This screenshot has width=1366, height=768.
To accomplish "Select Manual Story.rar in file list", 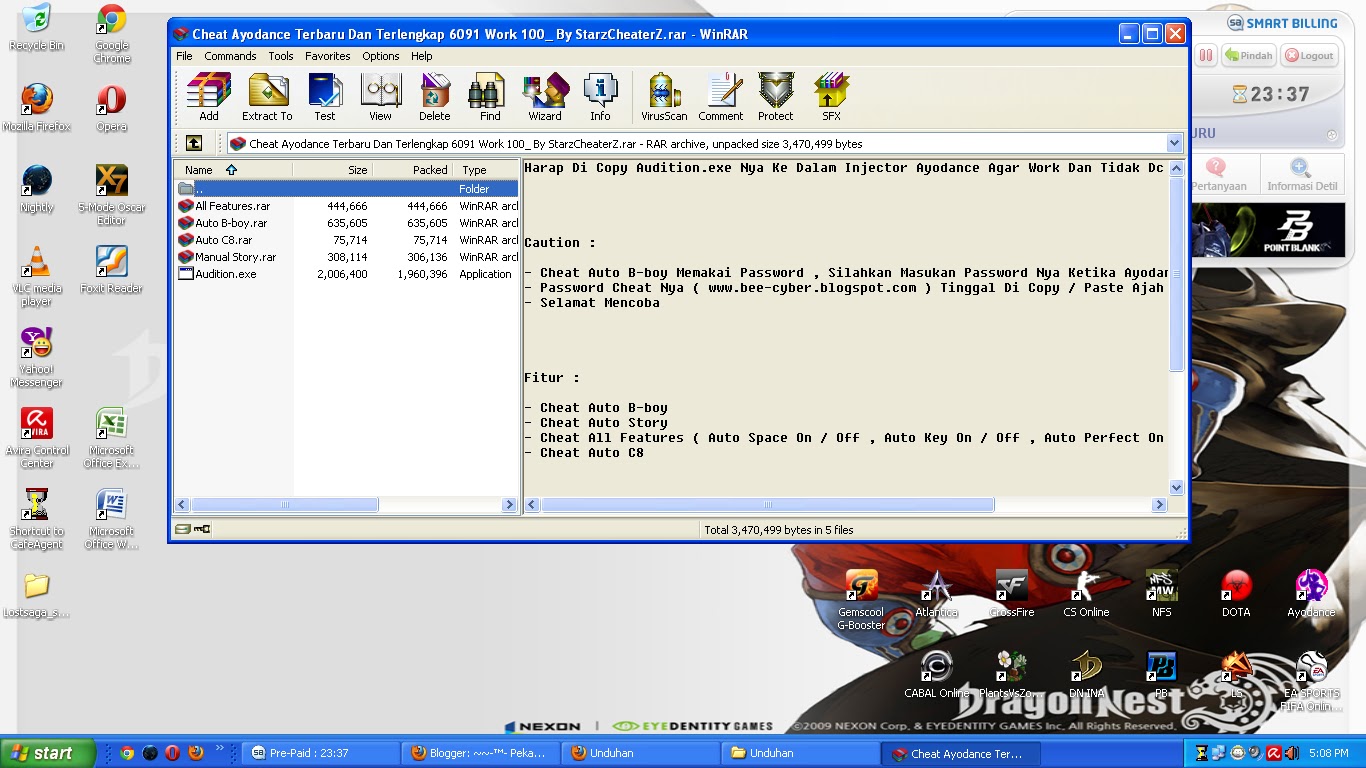I will [x=235, y=257].
